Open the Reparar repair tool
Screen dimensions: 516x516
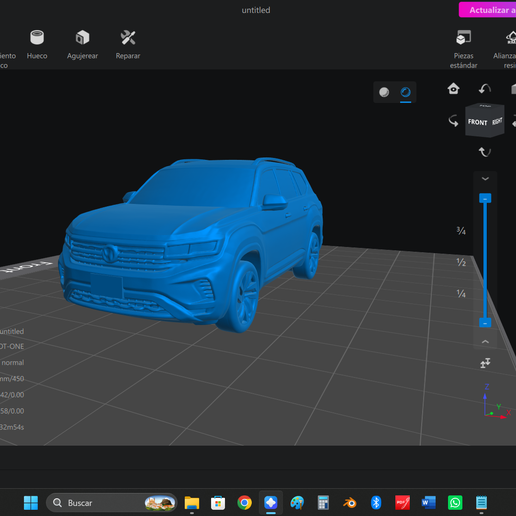[x=128, y=44]
